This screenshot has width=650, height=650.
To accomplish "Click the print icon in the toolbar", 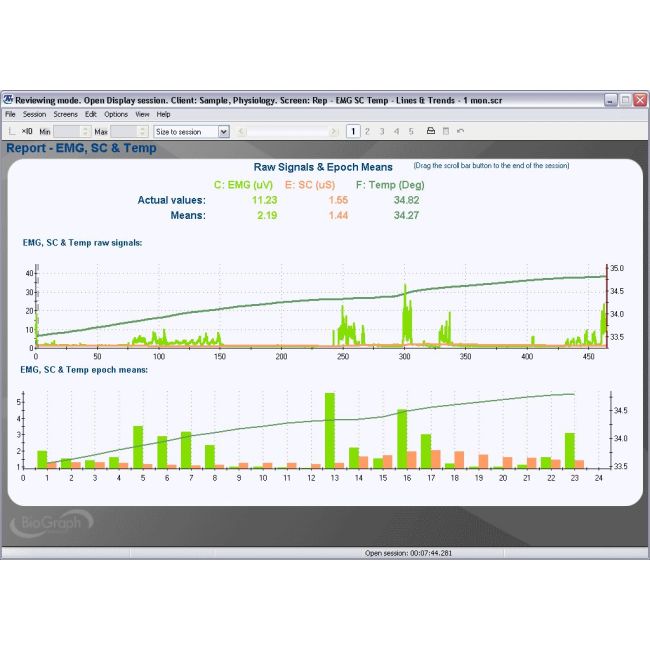I will pyautogui.click(x=431, y=131).
